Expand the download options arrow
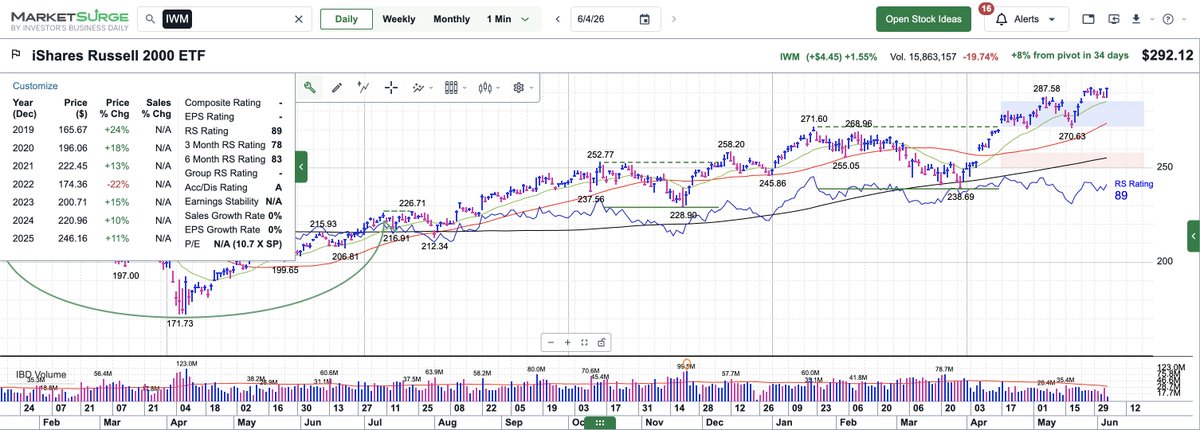 pyautogui.click(x=1150, y=20)
